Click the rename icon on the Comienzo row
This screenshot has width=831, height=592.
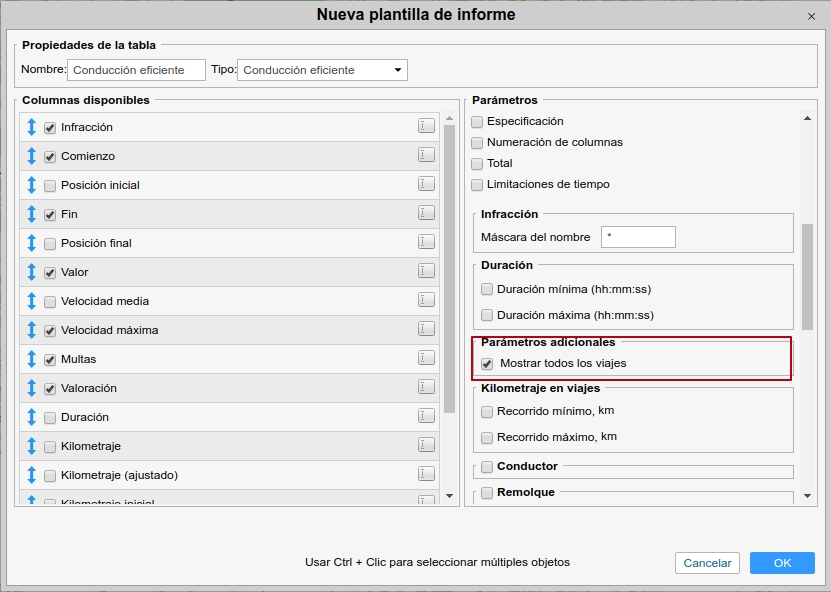426,155
